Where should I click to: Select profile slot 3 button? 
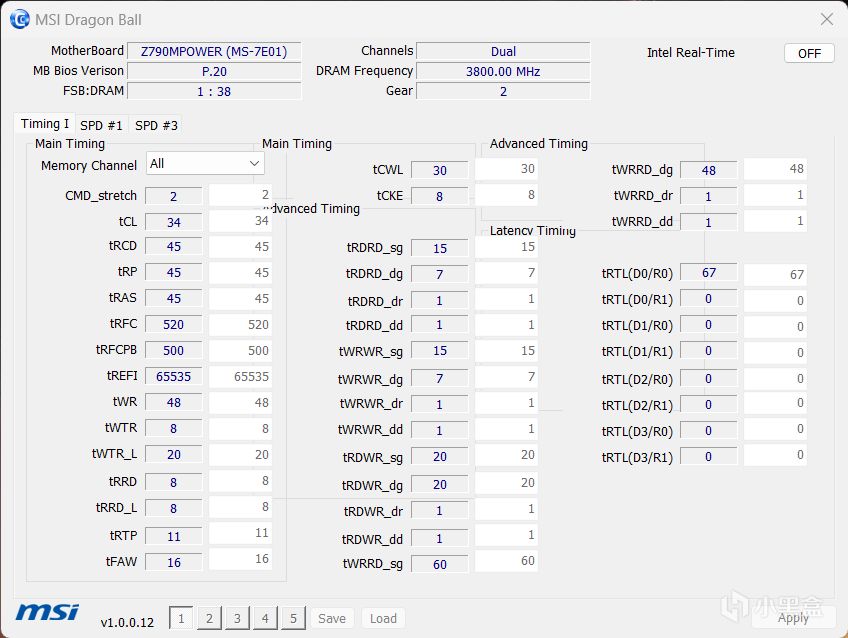click(x=237, y=618)
